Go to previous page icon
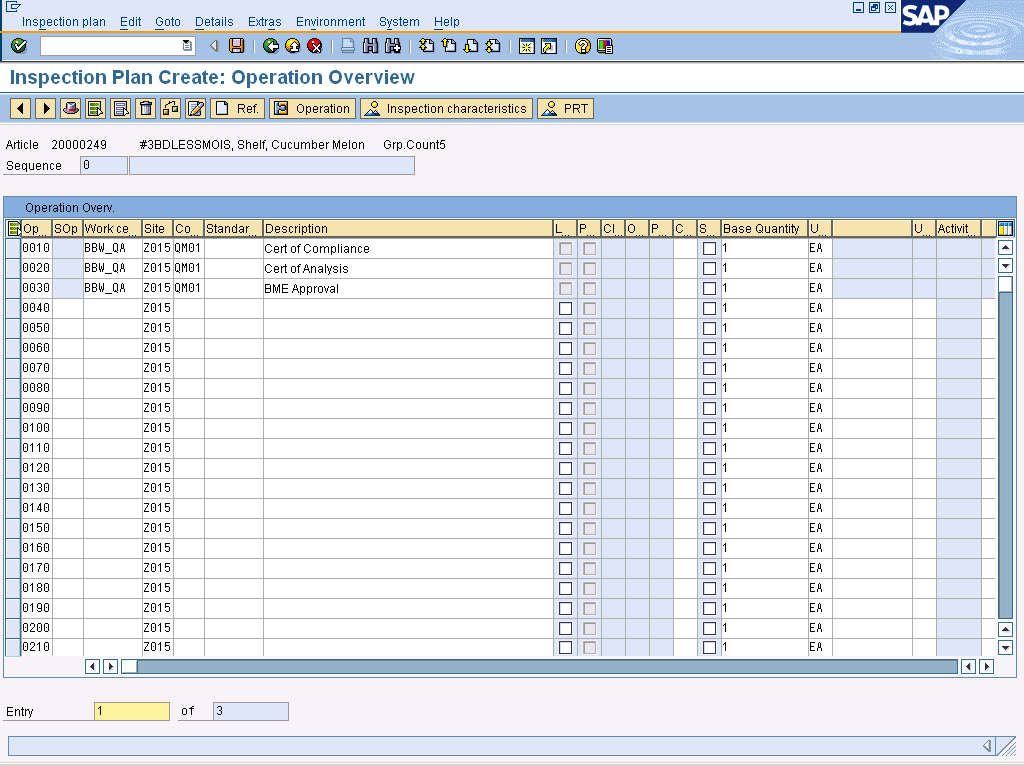 click(449, 46)
